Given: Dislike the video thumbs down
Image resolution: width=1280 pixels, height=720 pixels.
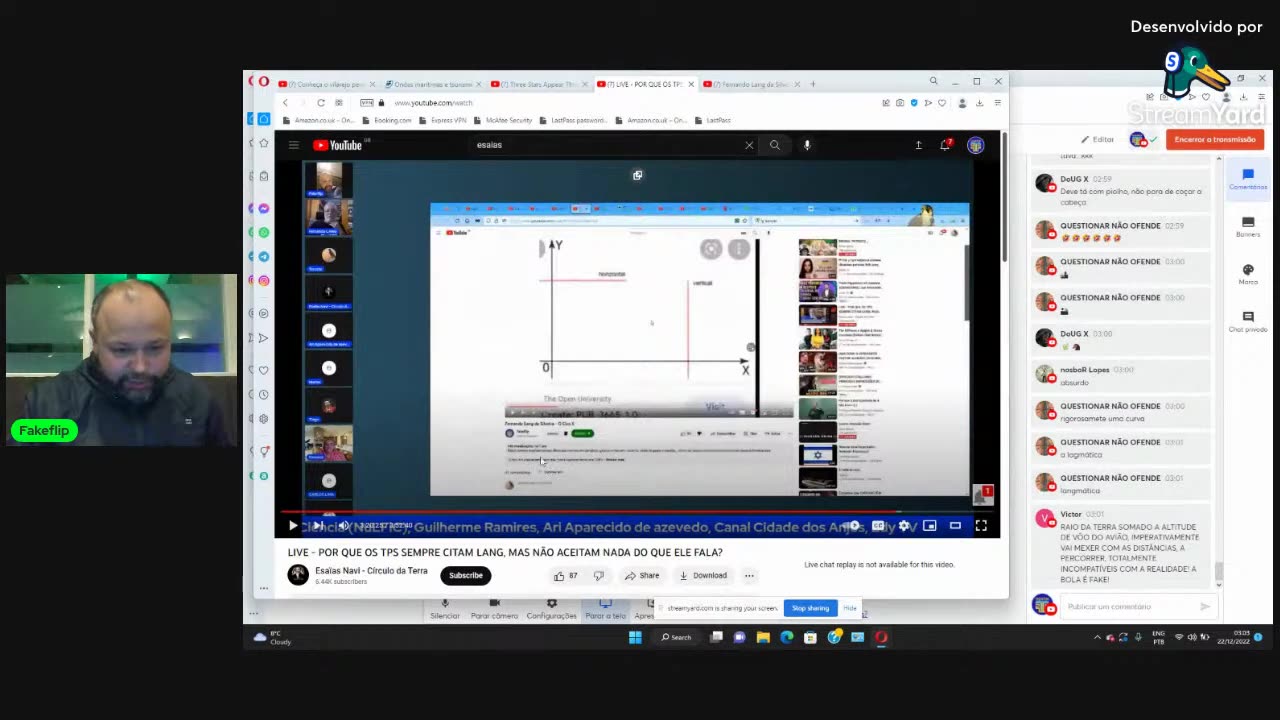Looking at the screenshot, I should pos(598,575).
